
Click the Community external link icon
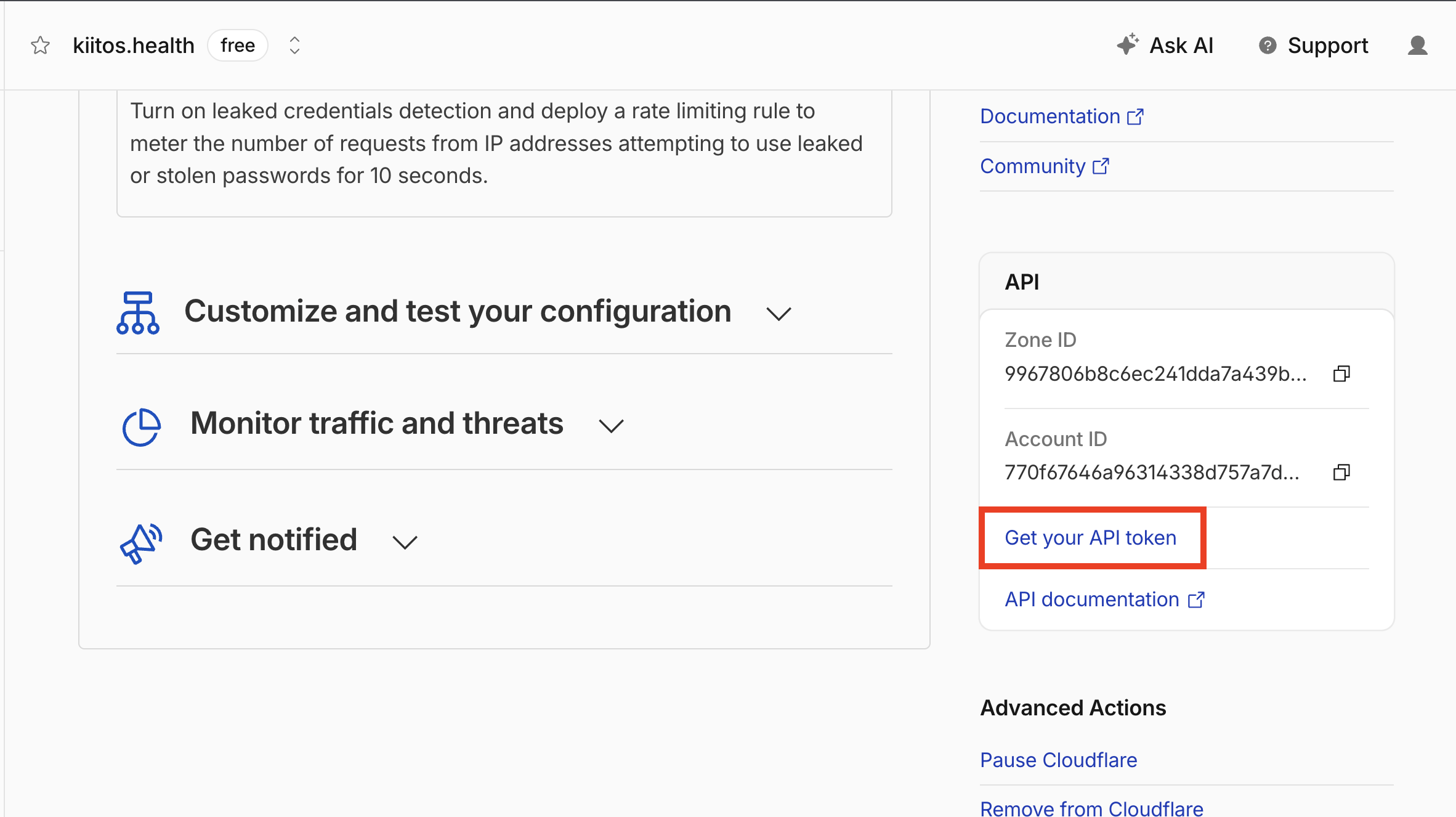1101,166
